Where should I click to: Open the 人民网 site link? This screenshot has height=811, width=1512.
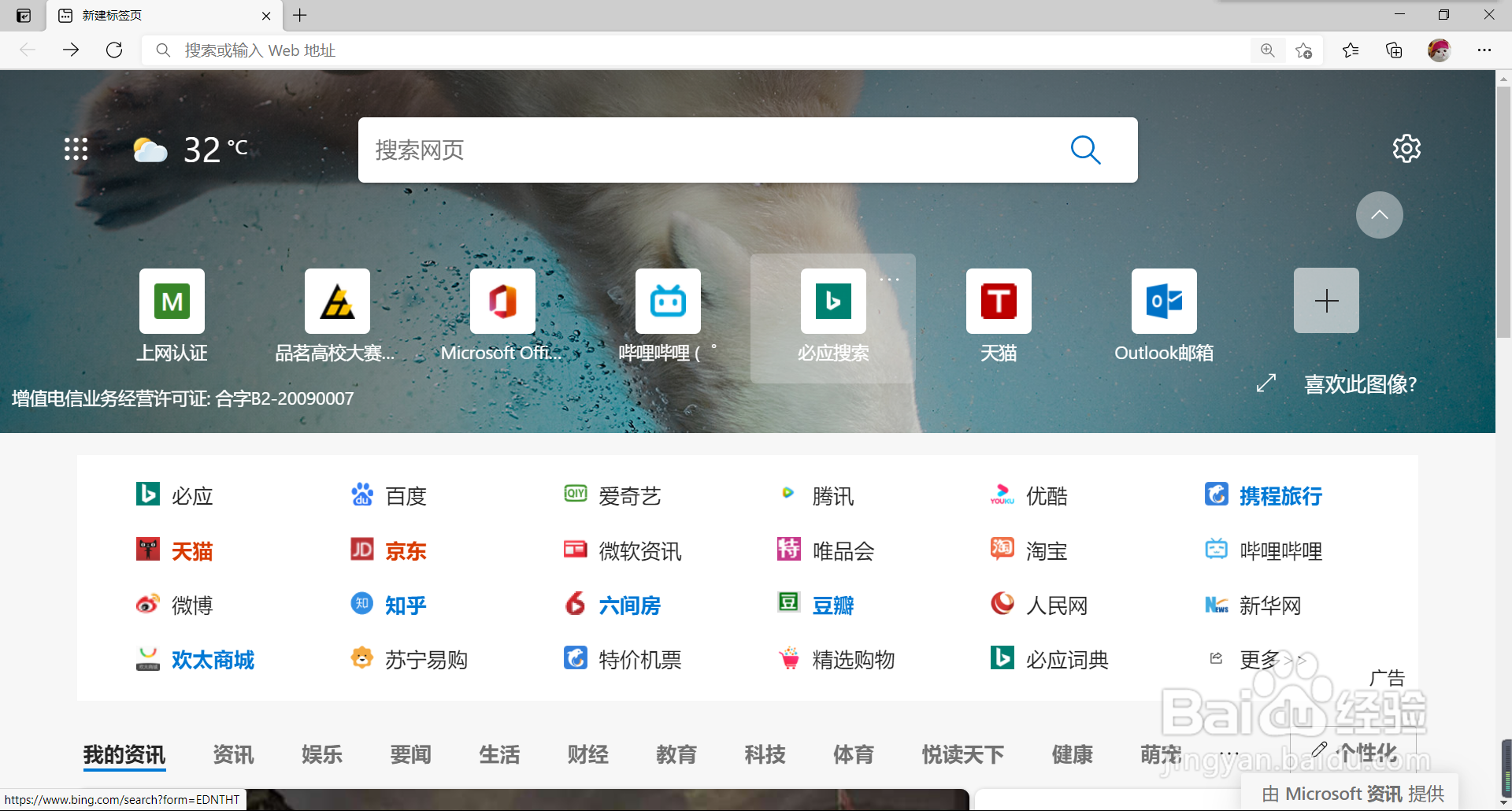point(1039,605)
